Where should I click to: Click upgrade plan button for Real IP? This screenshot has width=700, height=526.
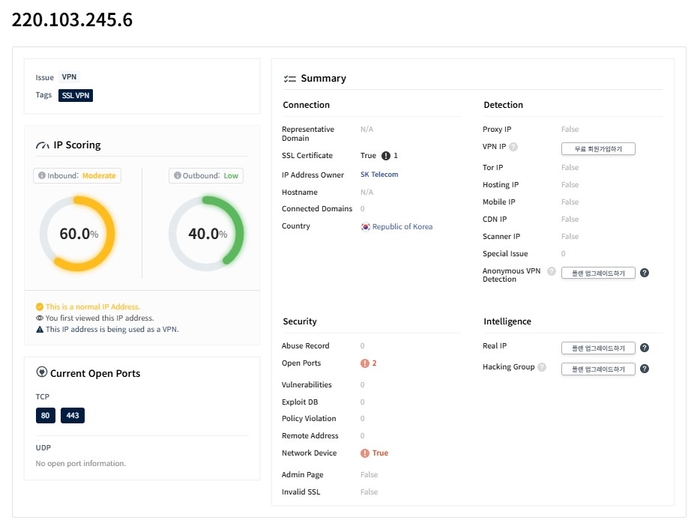[x=598, y=348]
